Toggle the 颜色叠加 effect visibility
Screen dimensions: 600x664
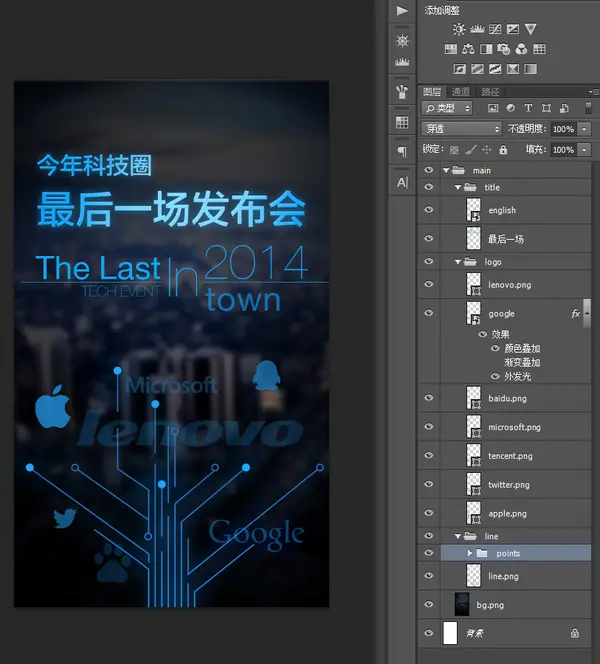tap(495, 348)
